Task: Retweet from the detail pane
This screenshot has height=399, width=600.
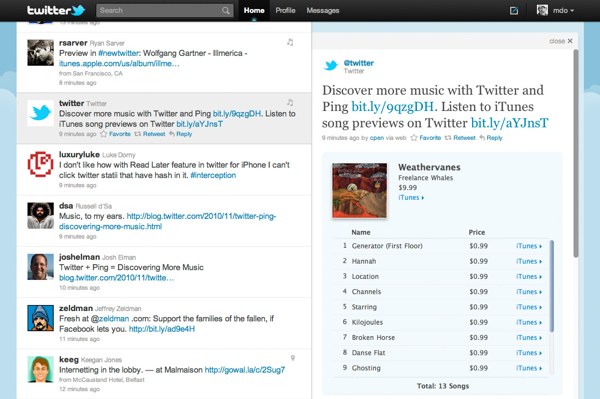Action: click(x=460, y=138)
